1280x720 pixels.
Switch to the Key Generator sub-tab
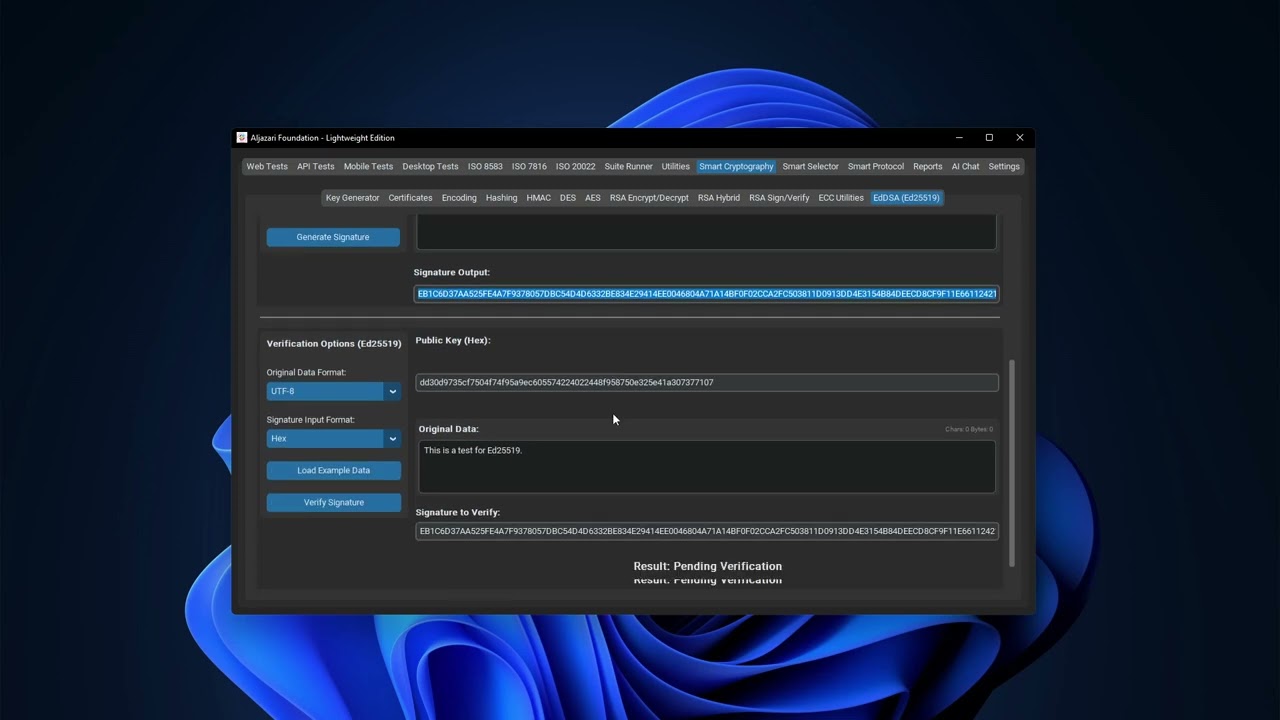pos(352,198)
